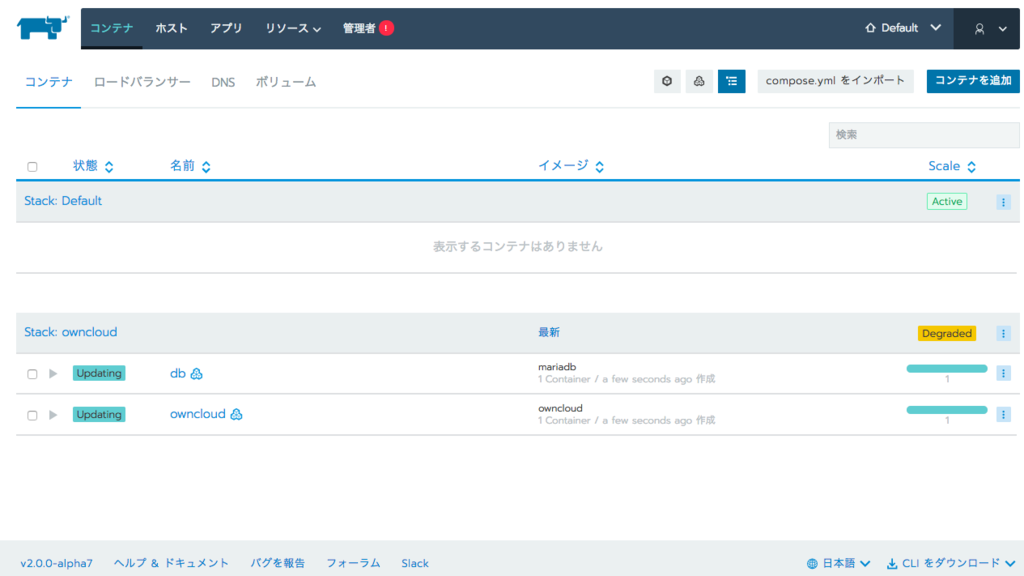1024x576 pixels.
Task: Click the globe language icon
Action: pyautogui.click(x=812, y=564)
